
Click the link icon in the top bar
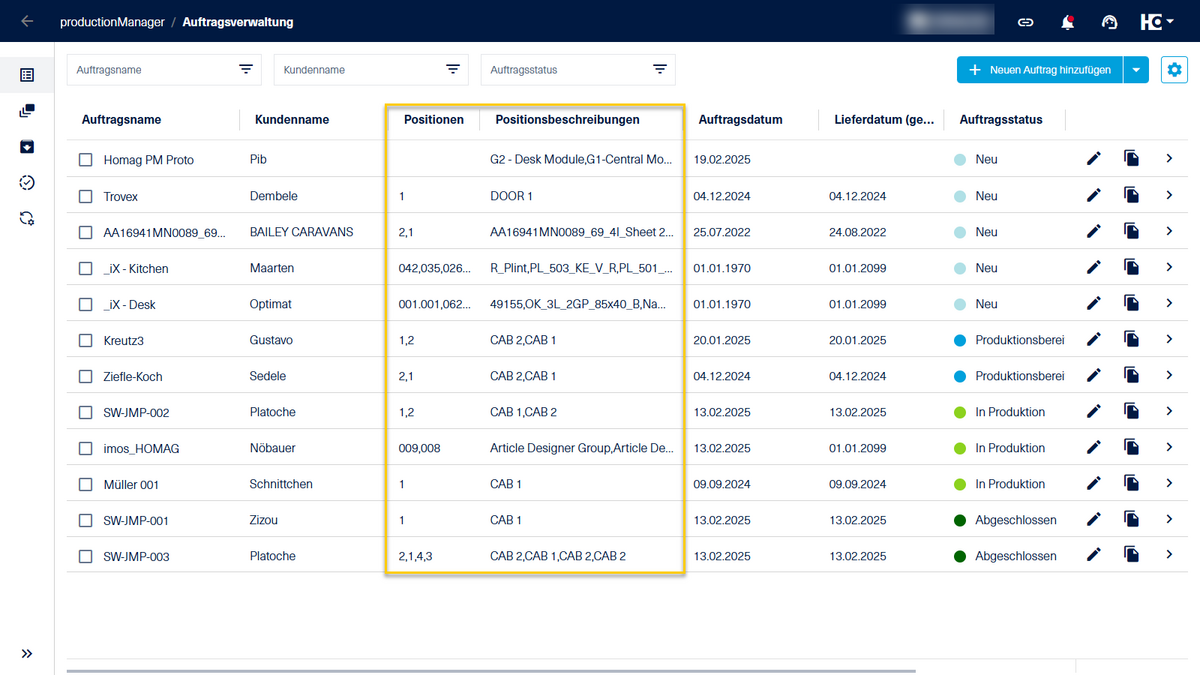pyautogui.click(x=1025, y=21)
